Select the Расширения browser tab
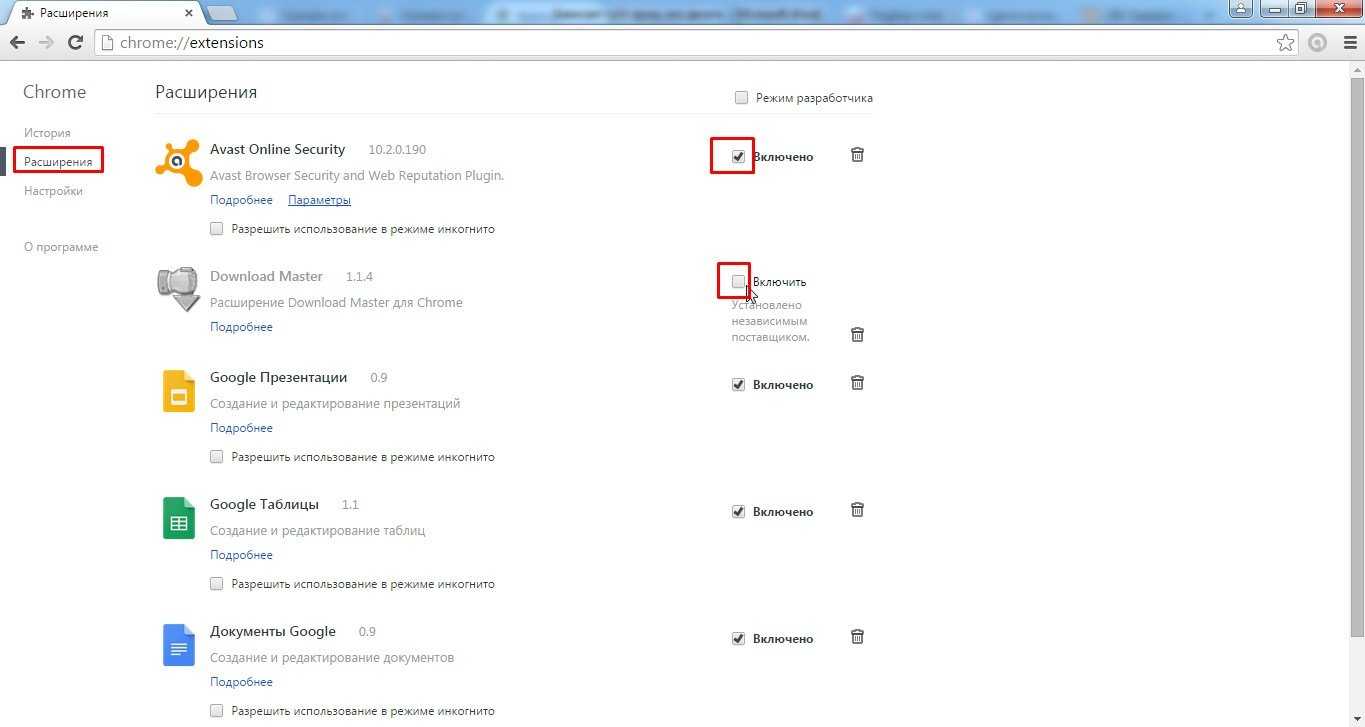 pos(100,13)
